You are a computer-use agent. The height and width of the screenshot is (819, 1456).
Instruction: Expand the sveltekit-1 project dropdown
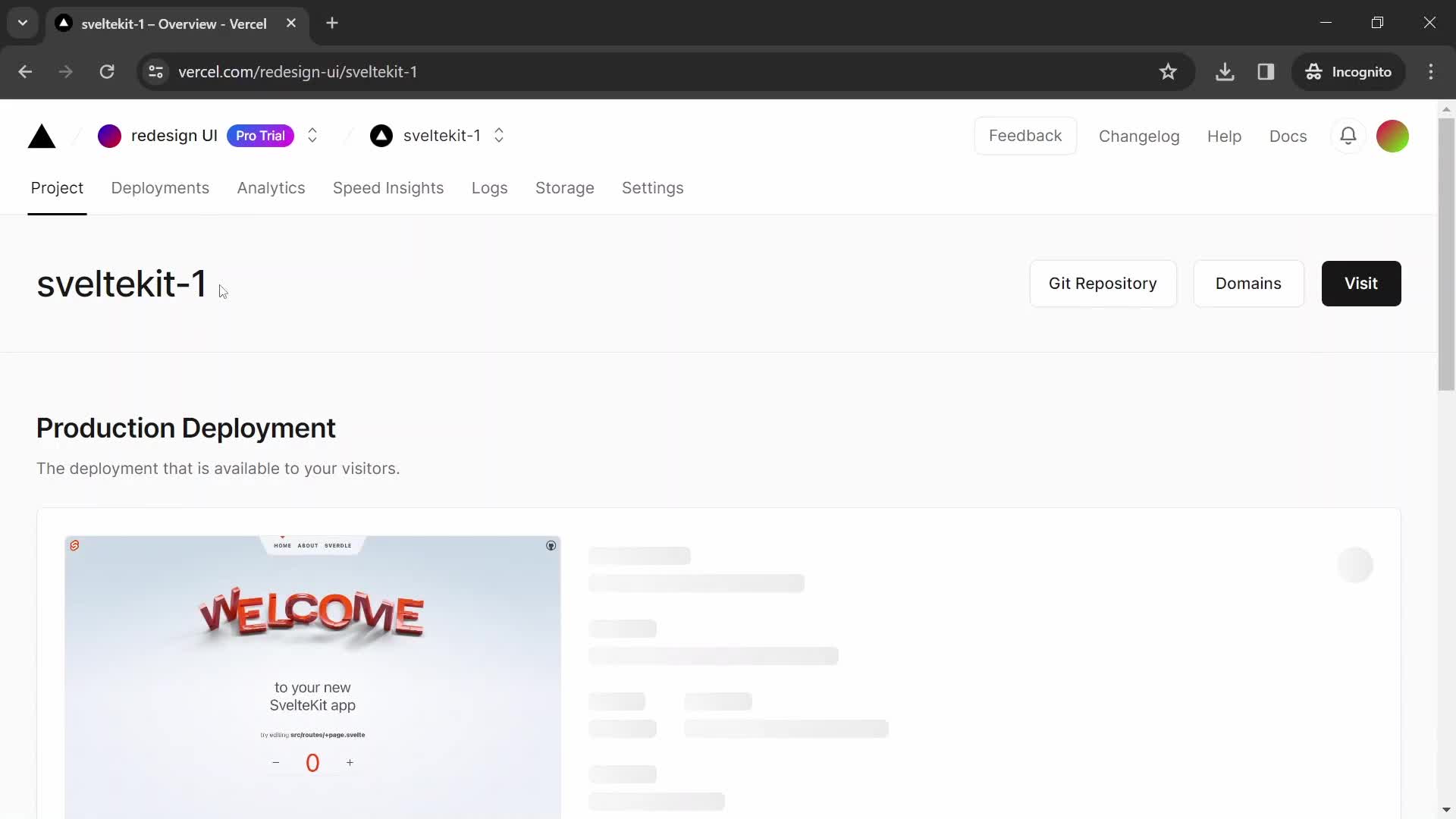pyautogui.click(x=500, y=135)
